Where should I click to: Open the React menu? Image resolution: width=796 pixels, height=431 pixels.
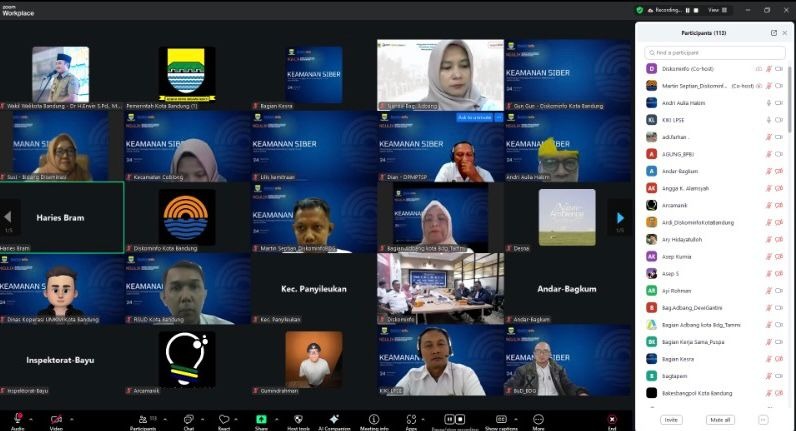pos(224,421)
